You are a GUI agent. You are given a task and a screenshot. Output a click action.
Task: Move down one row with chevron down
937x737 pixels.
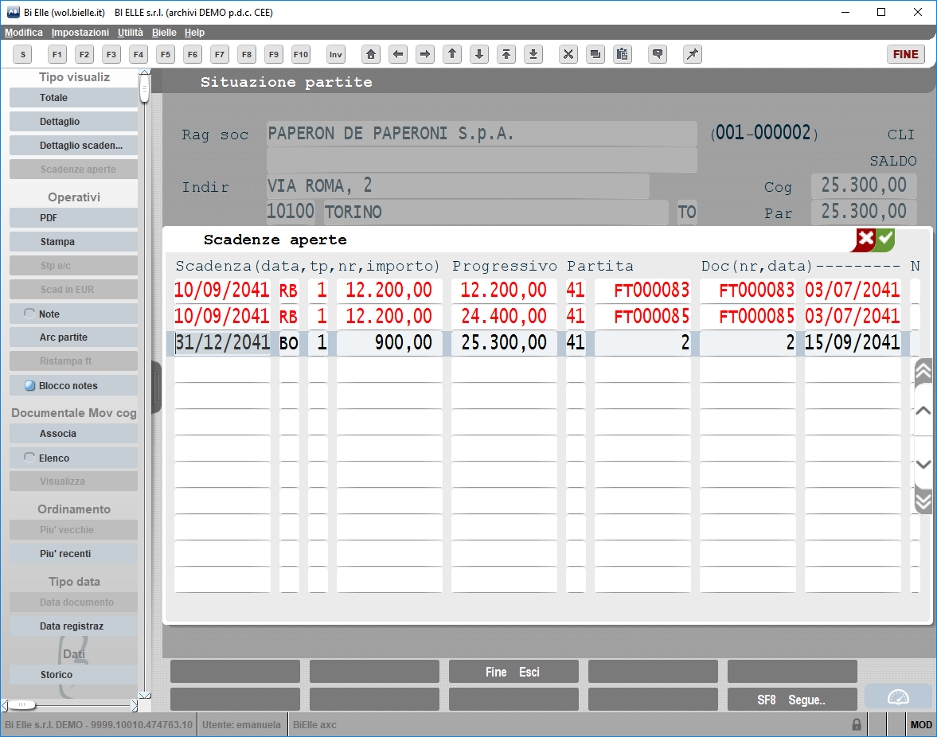[x=923, y=464]
